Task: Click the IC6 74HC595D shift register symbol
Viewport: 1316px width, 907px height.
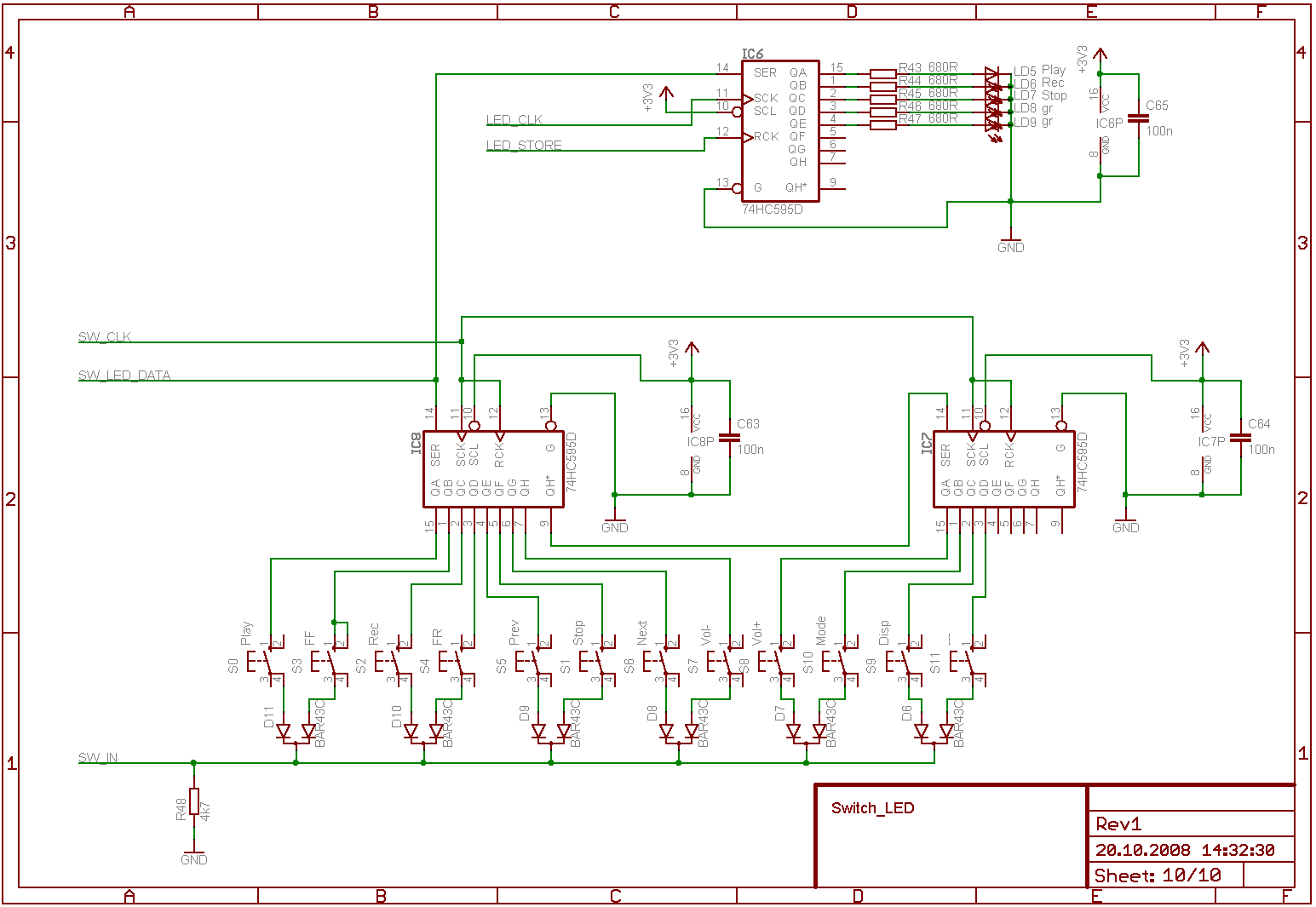Action: 779,130
